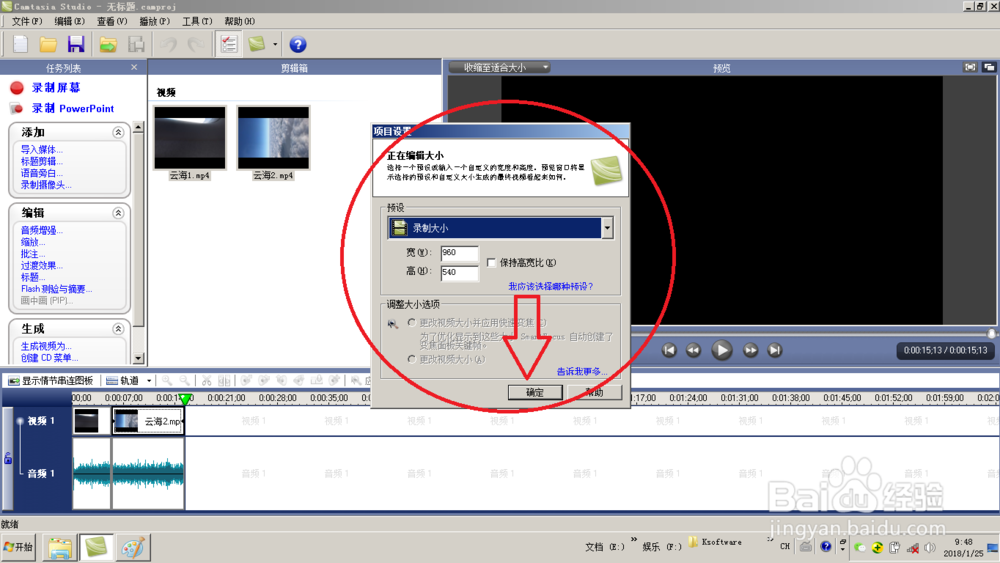Click the scissors Cut selection icon
Screen dimensions: 1000x563
[207, 381]
